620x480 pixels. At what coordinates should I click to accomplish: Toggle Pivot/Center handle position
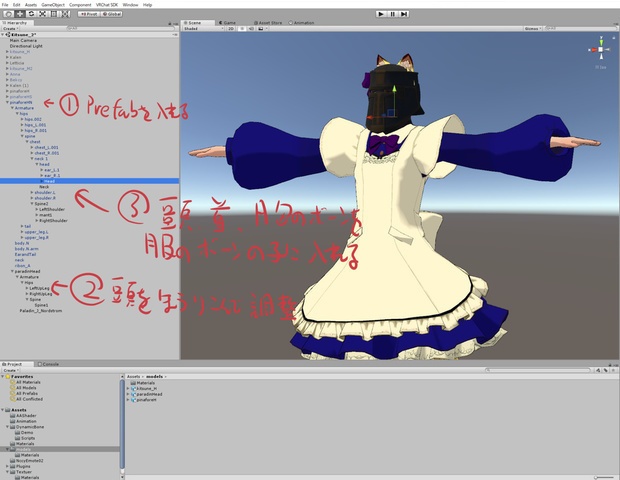[89, 14]
